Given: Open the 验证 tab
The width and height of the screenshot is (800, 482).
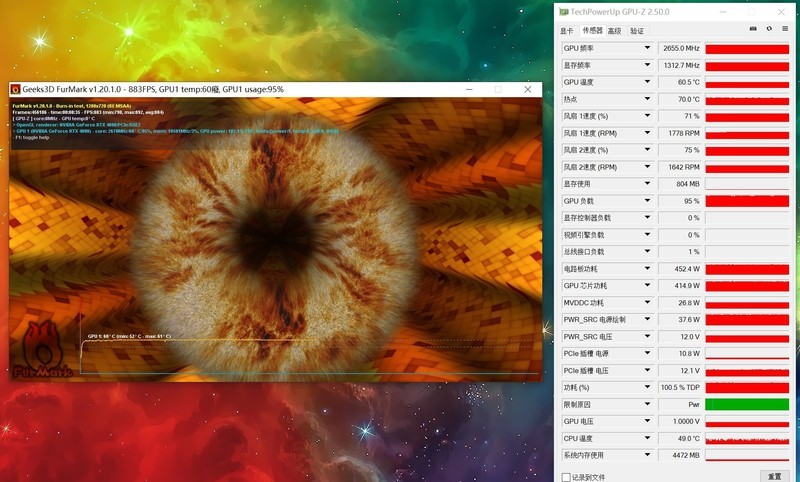Looking at the screenshot, I should tap(638, 30).
